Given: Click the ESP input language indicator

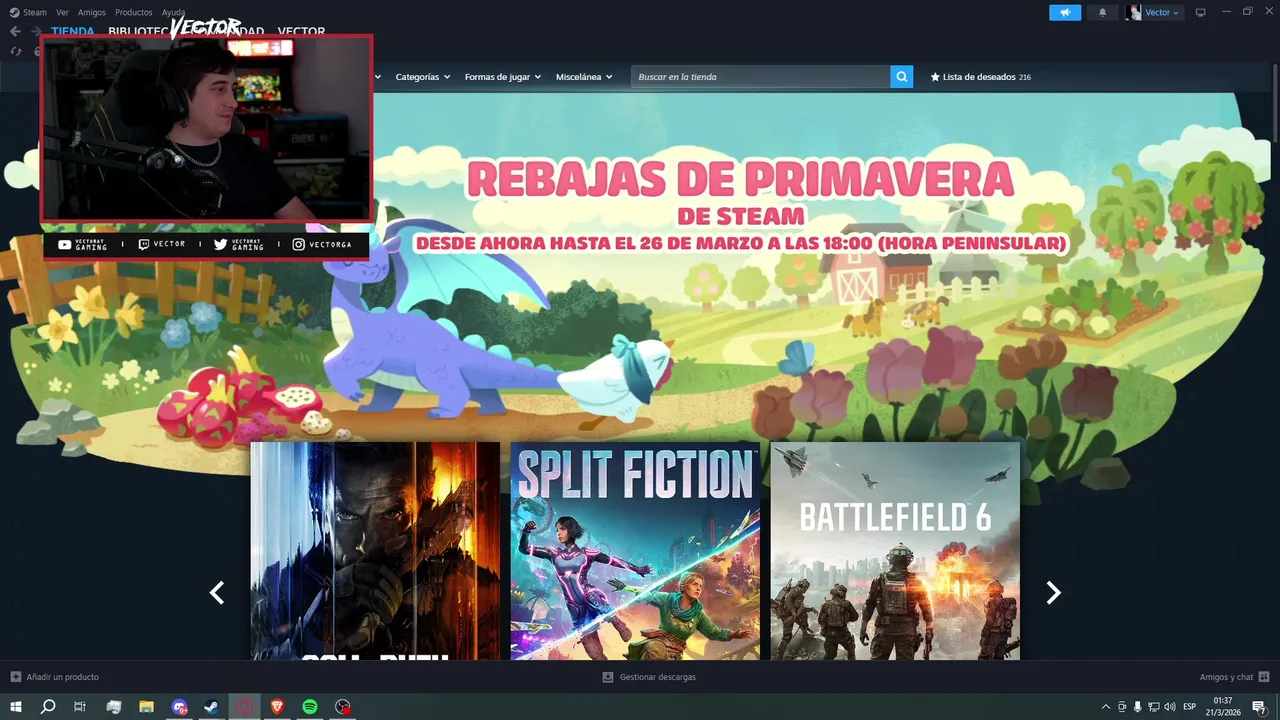Looking at the screenshot, I should [x=1190, y=706].
